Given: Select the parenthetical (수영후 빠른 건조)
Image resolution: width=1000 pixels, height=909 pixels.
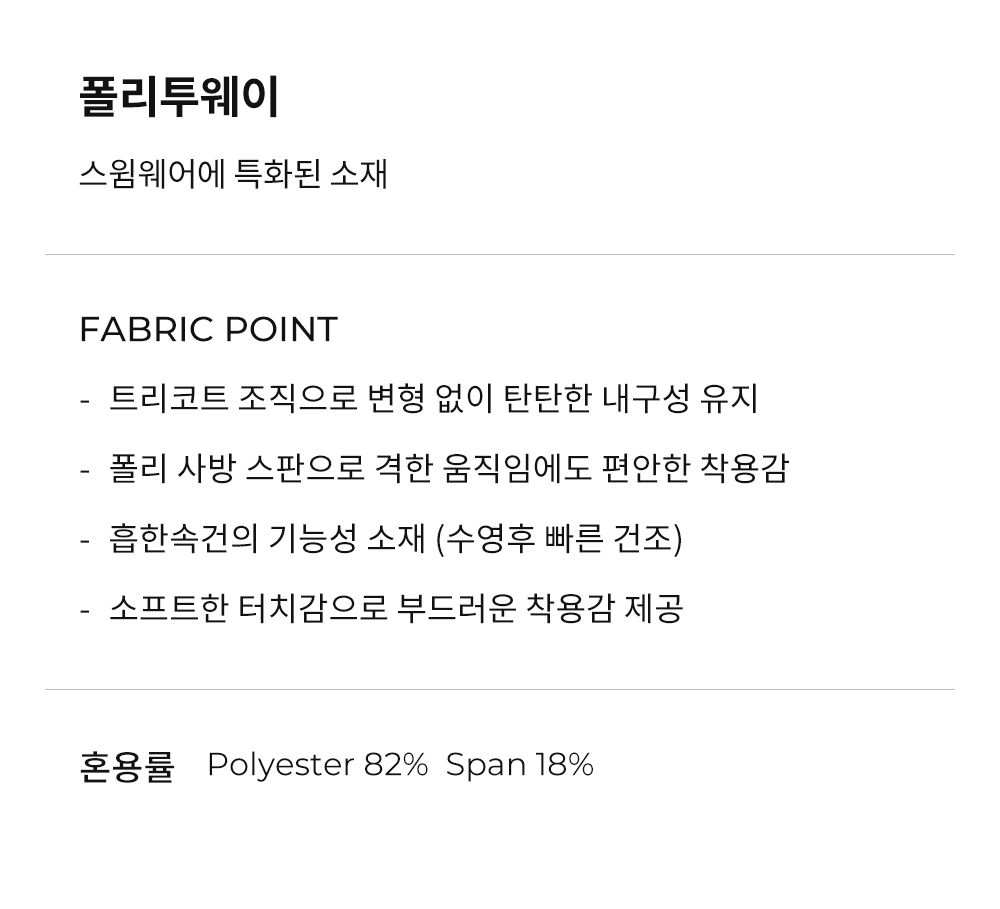Looking at the screenshot, I should click(x=560, y=538).
